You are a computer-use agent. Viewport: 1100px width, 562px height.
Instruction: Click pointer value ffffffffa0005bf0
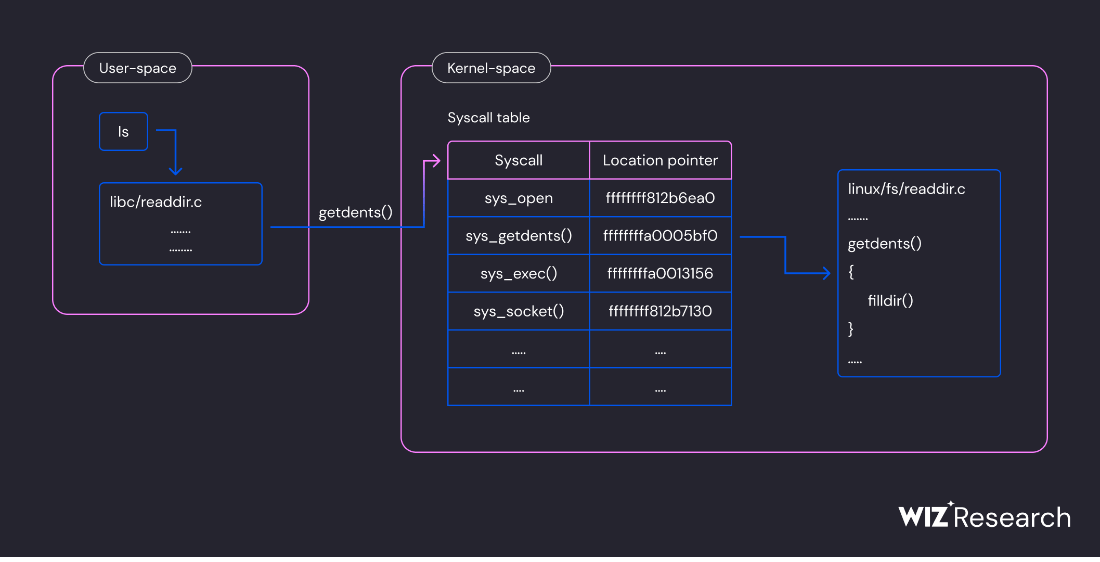[x=660, y=236]
